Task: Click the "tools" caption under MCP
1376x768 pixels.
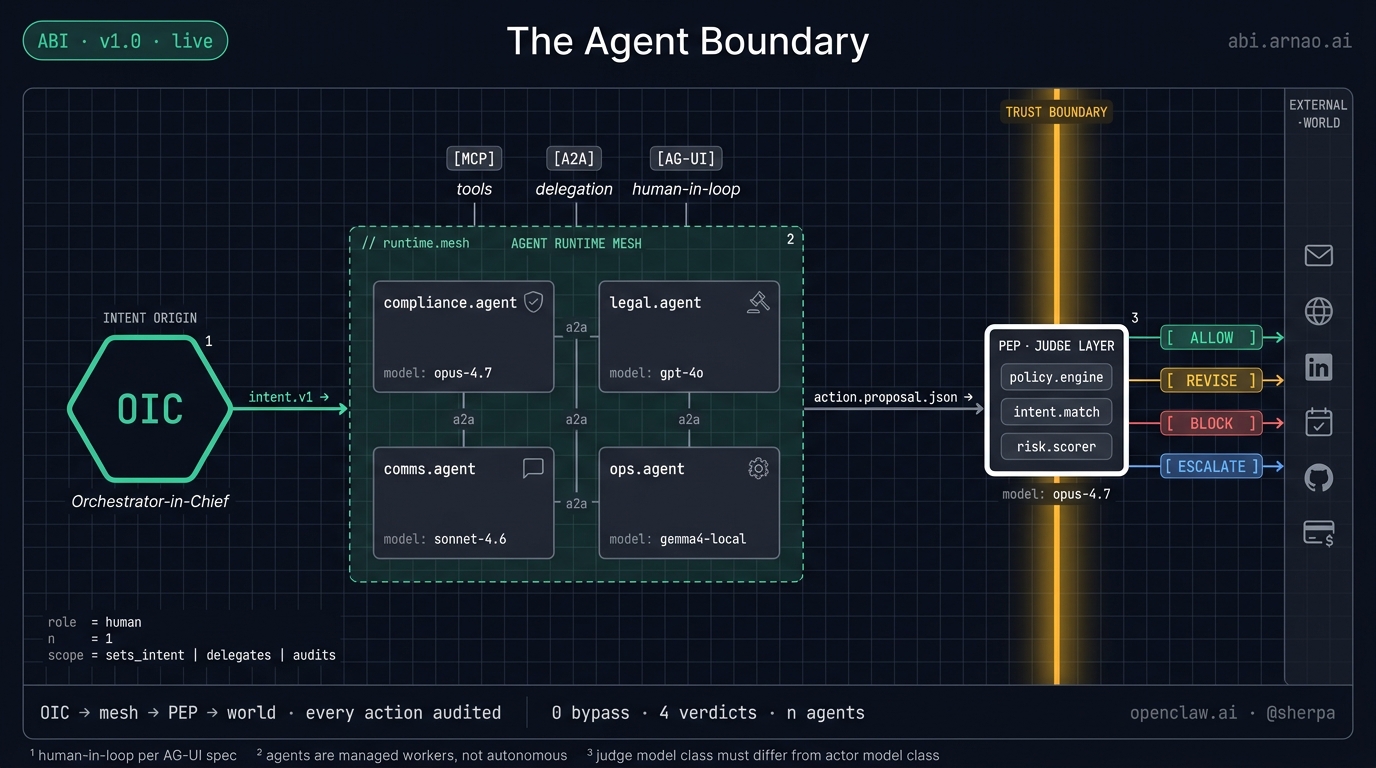Action: coord(474,189)
